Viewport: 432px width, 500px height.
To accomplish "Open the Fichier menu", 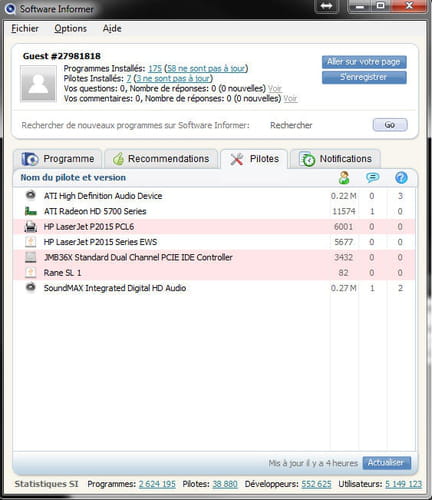I will tap(25, 29).
